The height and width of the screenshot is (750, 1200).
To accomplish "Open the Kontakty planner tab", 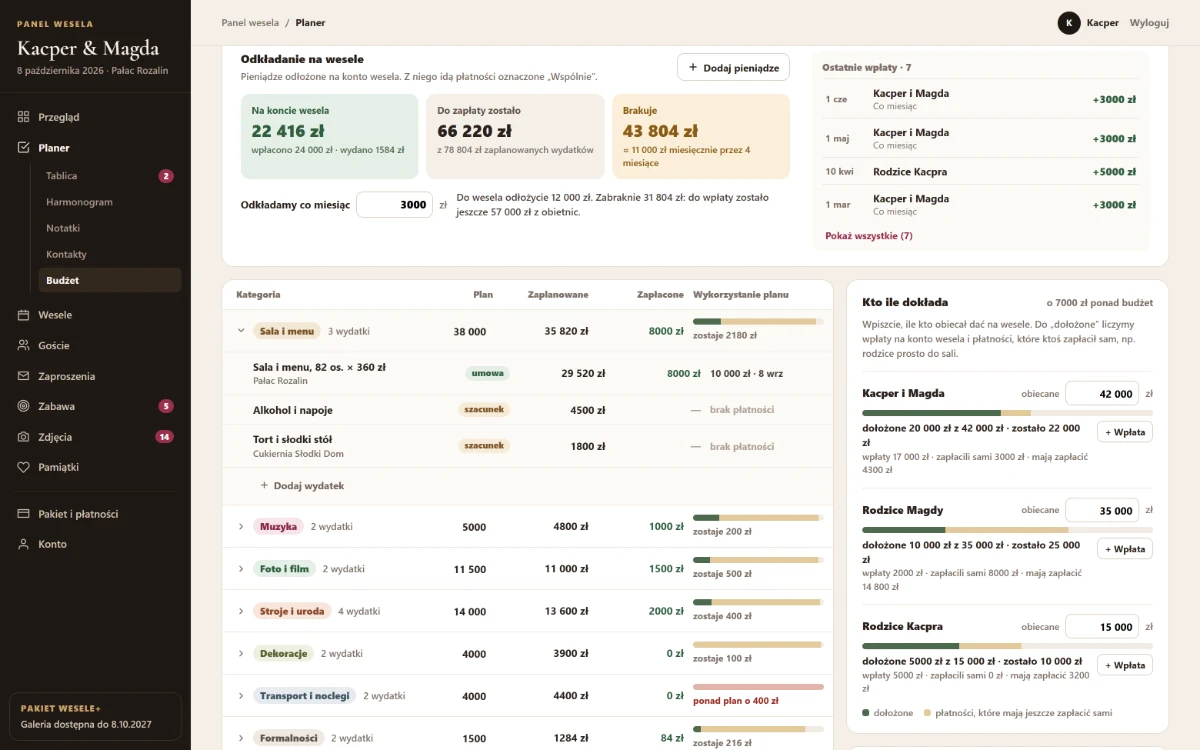I will tap(110, 254).
